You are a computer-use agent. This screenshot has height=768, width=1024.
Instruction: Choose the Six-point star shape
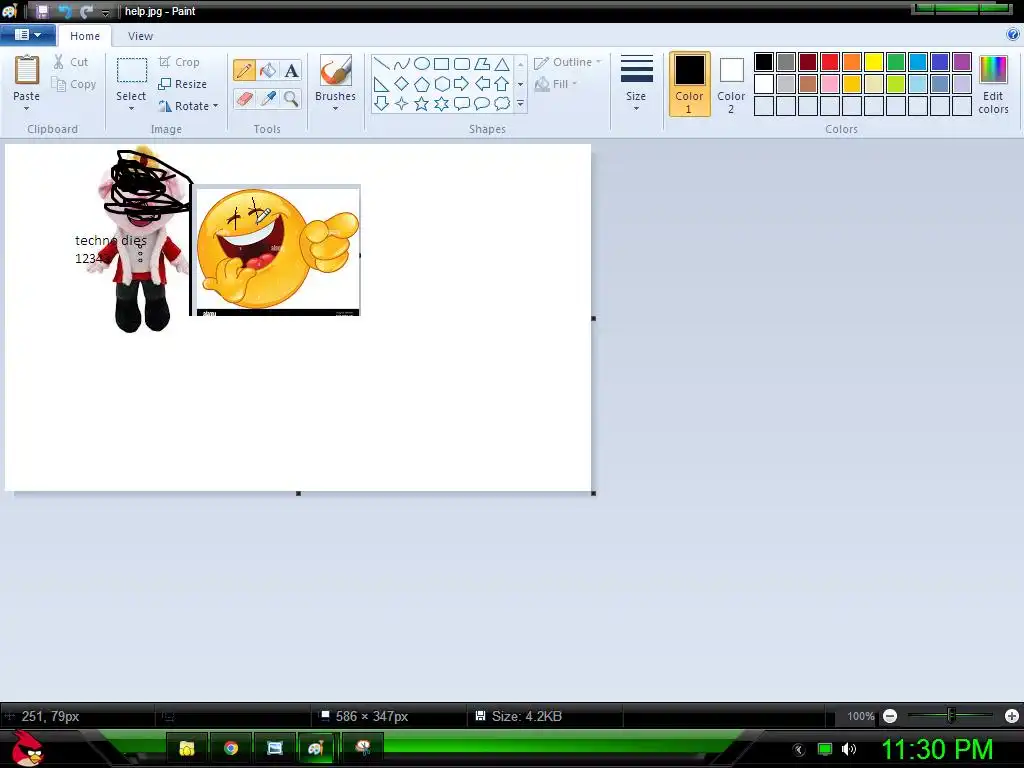441,103
